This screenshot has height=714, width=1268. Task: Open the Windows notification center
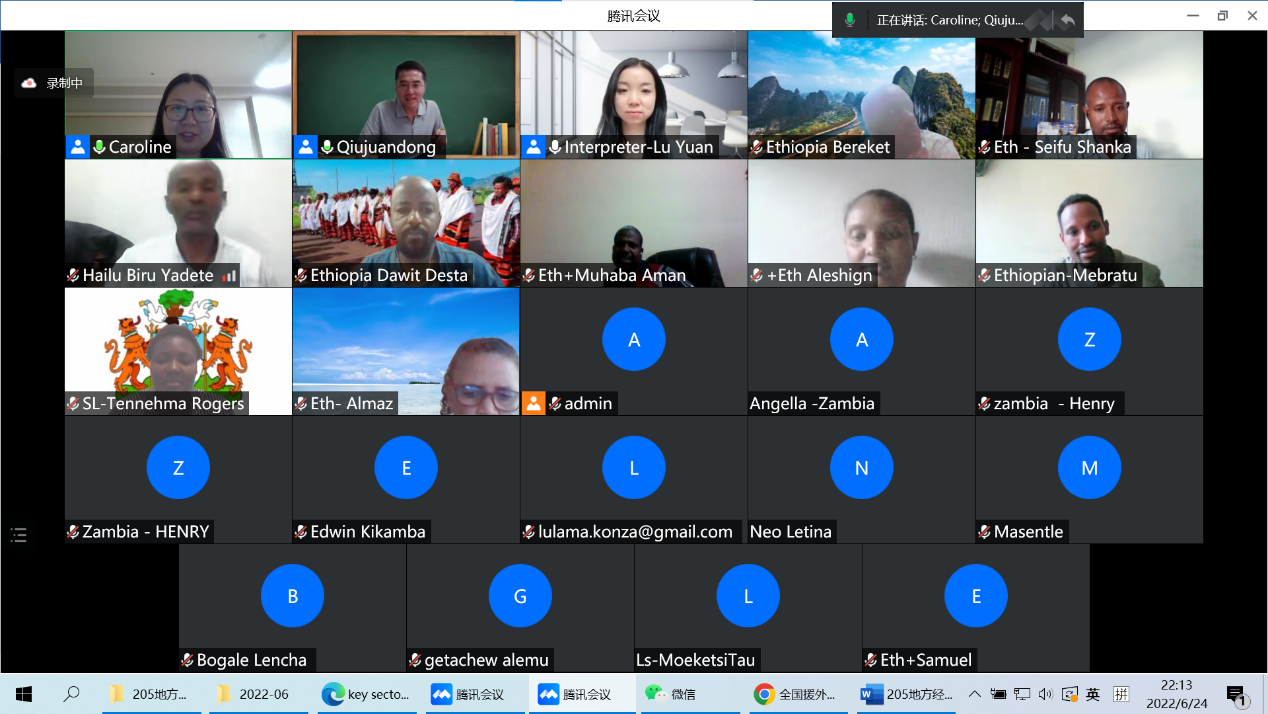click(1236, 695)
